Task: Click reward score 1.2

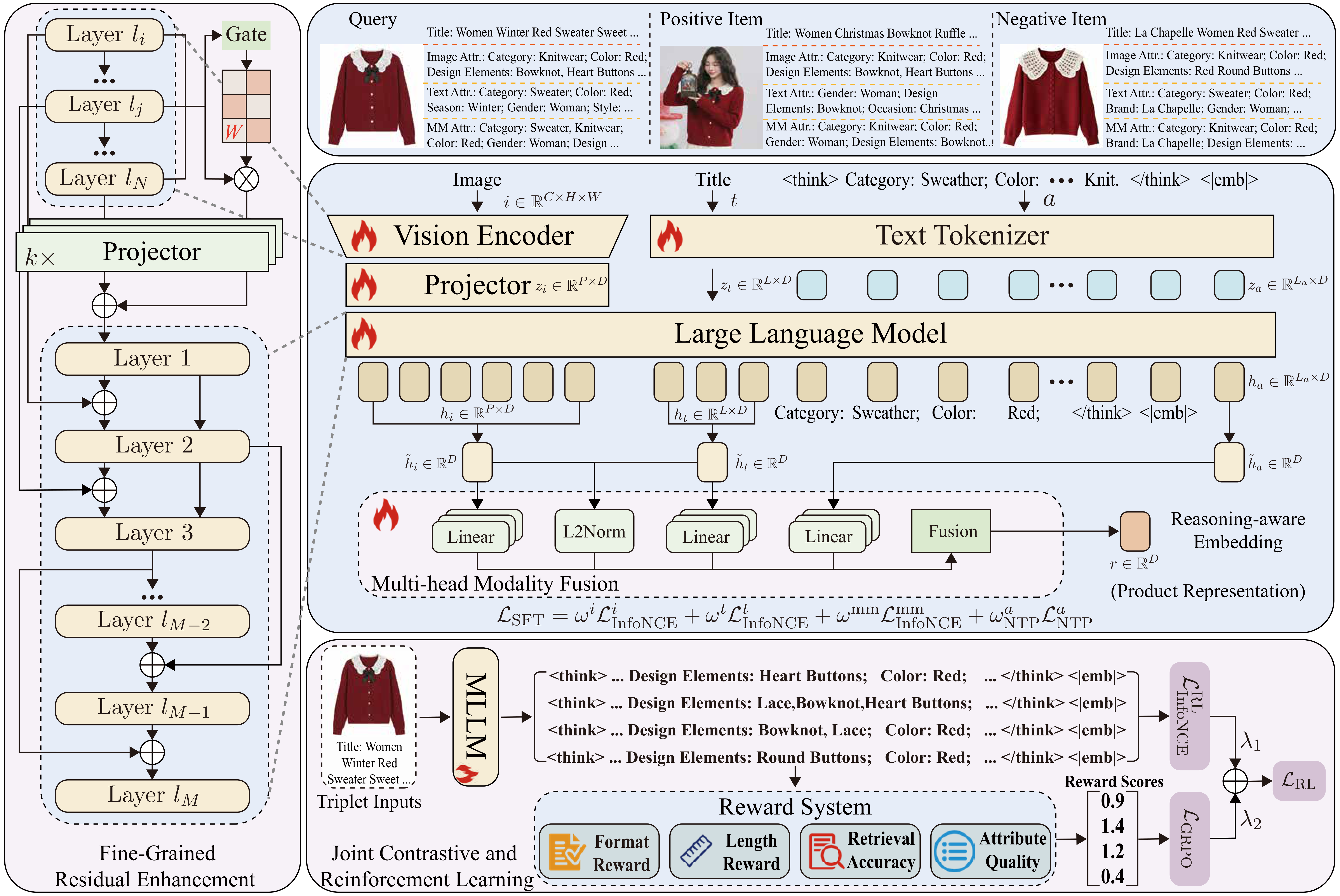Action: pos(1112,851)
